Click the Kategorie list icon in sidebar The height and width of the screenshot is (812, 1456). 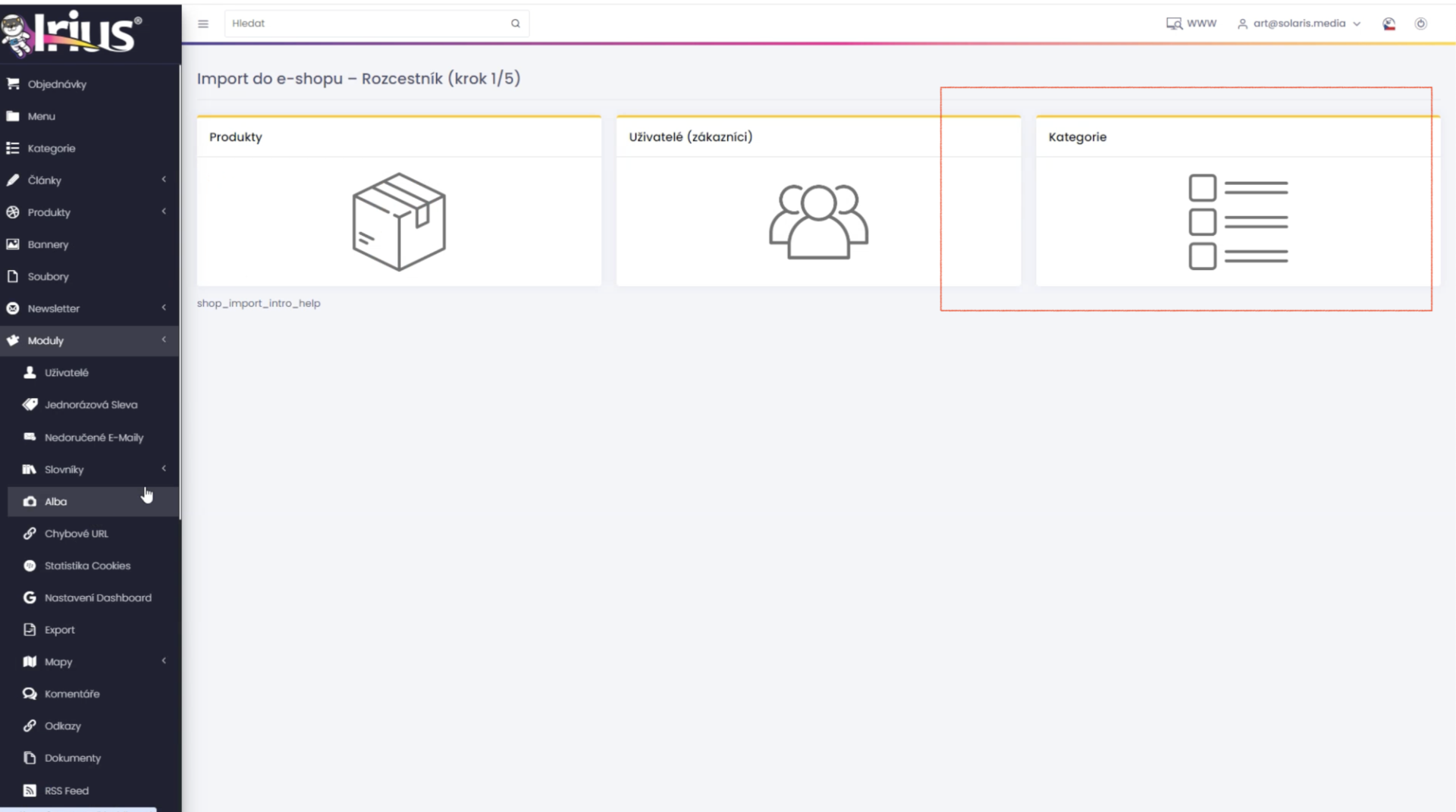pos(13,148)
